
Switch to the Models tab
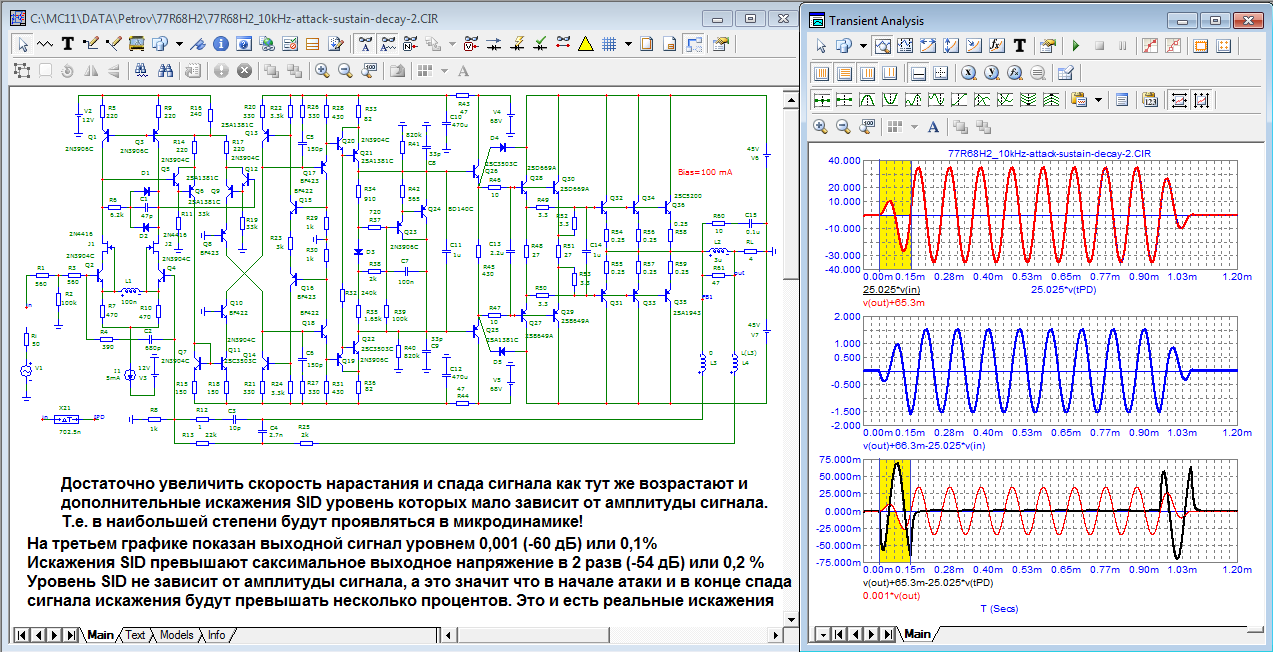(x=176, y=635)
